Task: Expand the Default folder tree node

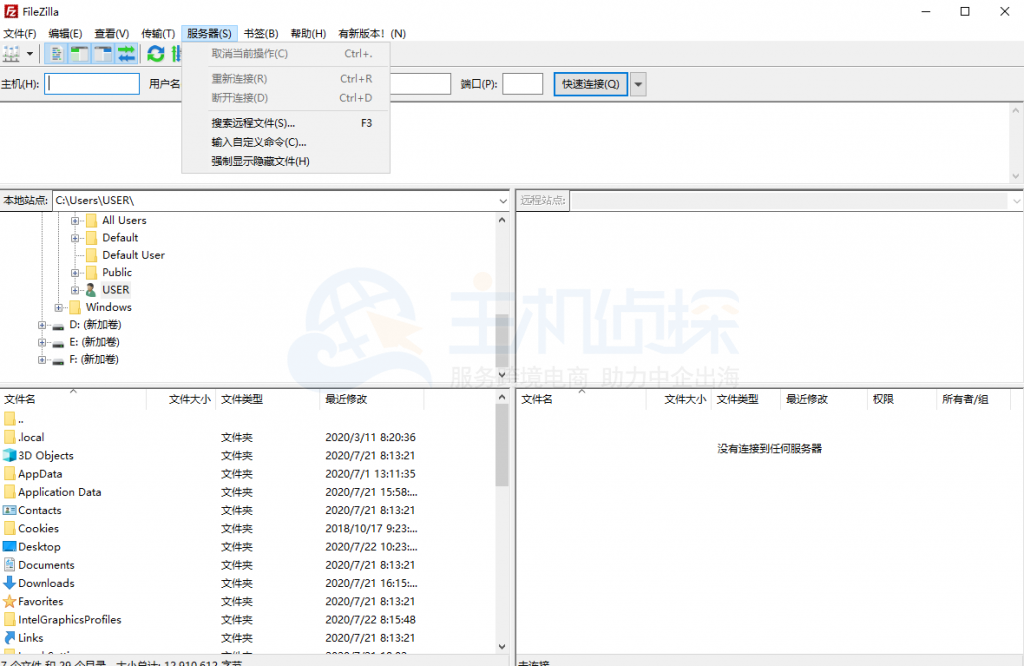Action: coord(75,238)
